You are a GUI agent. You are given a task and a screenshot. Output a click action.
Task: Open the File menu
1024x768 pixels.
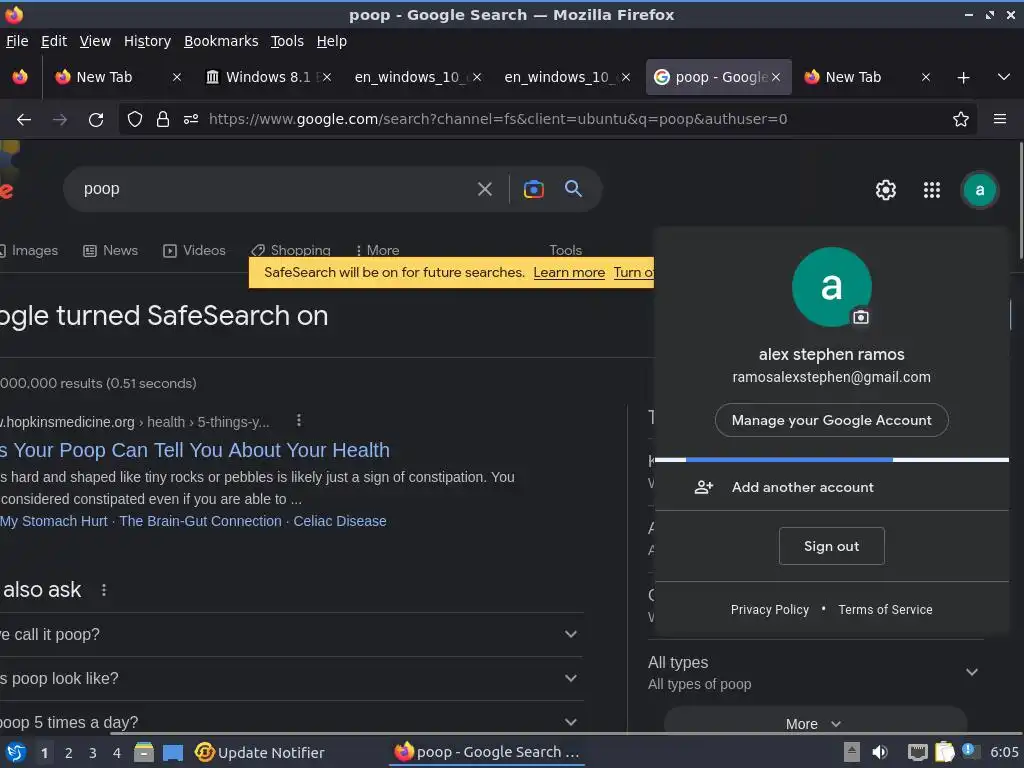(17, 41)
